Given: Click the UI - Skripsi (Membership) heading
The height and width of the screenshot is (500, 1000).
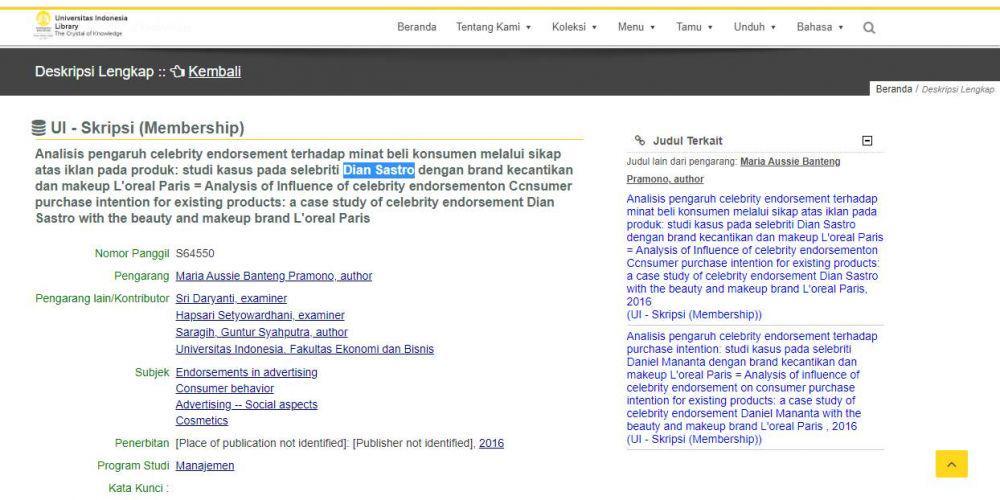Looking at the screenshot, I should 147,128.
